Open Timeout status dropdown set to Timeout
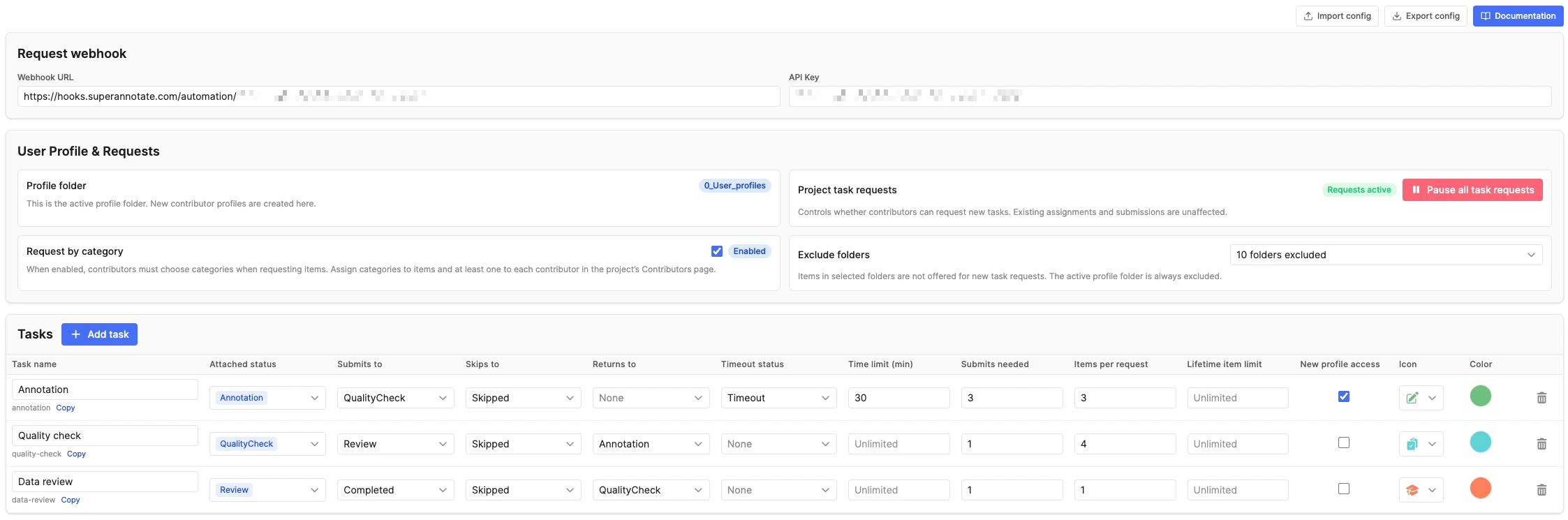Viewport: 1568px width, 520px height. click(778, 398)
